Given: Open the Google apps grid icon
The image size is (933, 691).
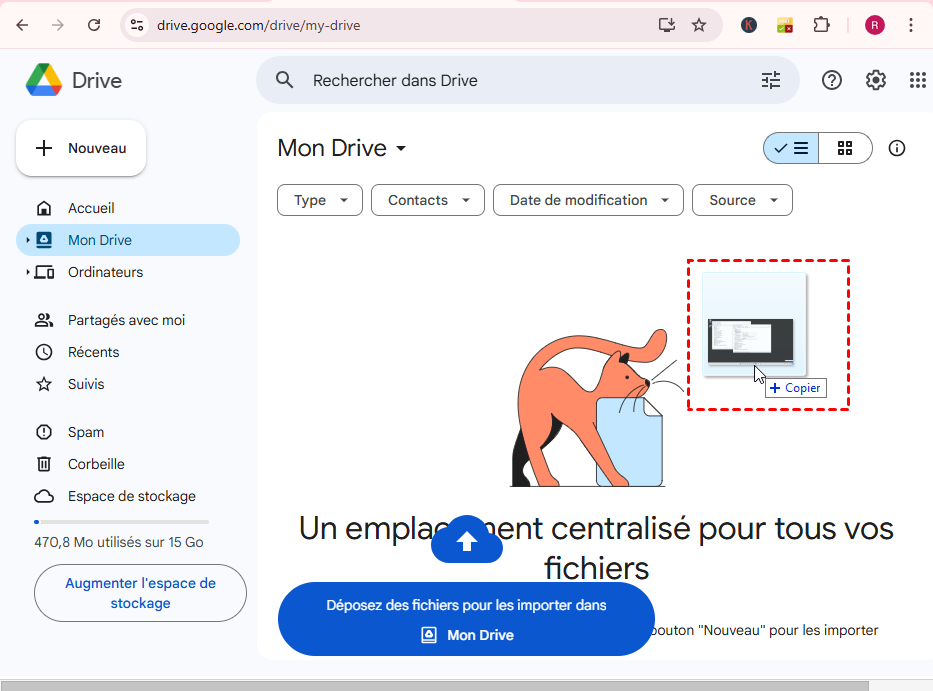Looking at the screenshot, I should click(x=918, y=80).
